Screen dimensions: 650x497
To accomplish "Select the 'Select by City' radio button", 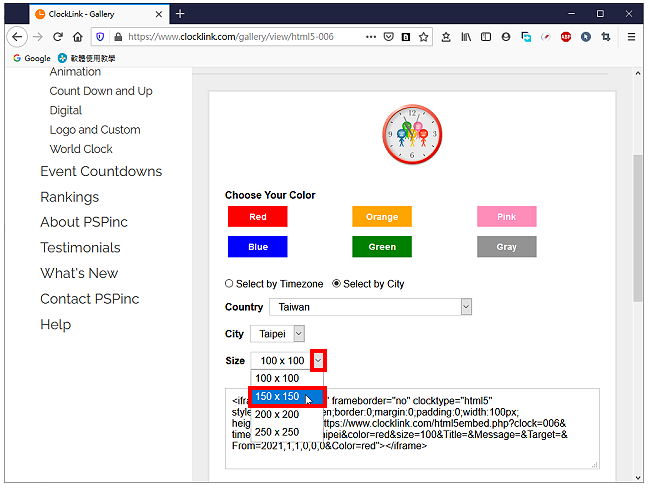I will [337, 284].
